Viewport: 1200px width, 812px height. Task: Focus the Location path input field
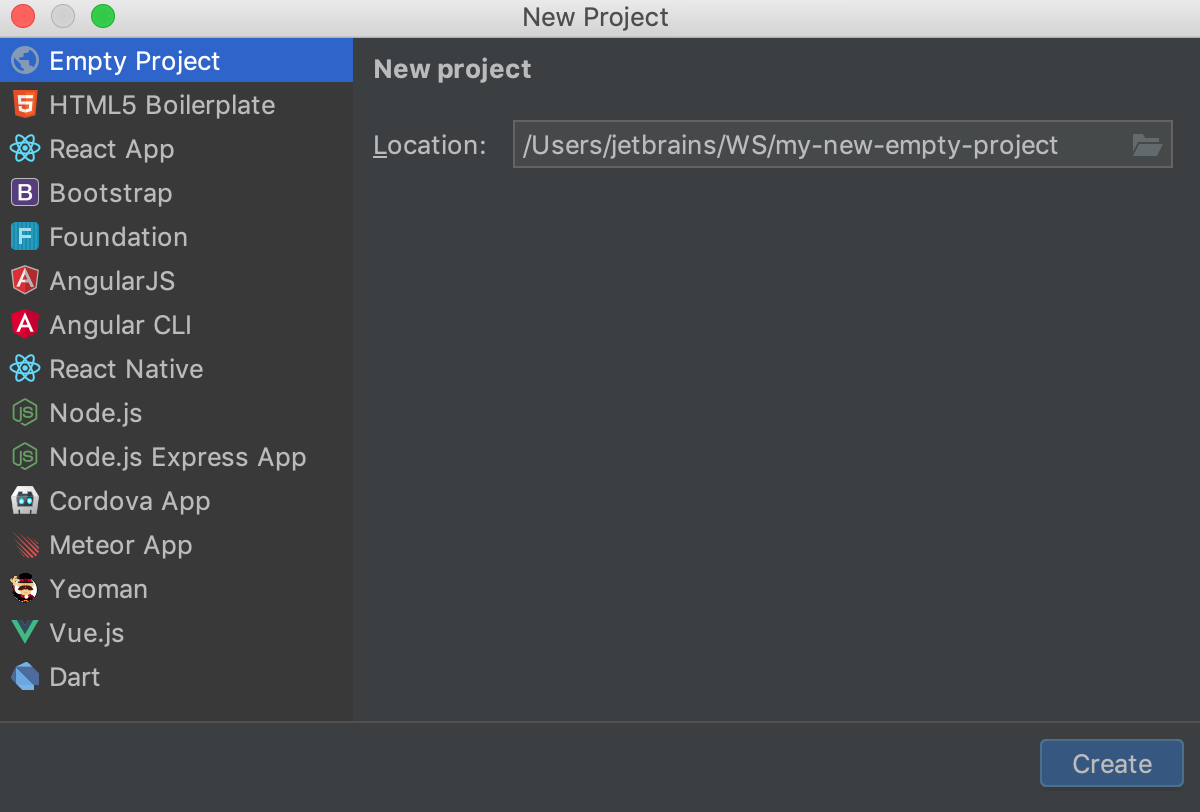[x=842, y=145]
